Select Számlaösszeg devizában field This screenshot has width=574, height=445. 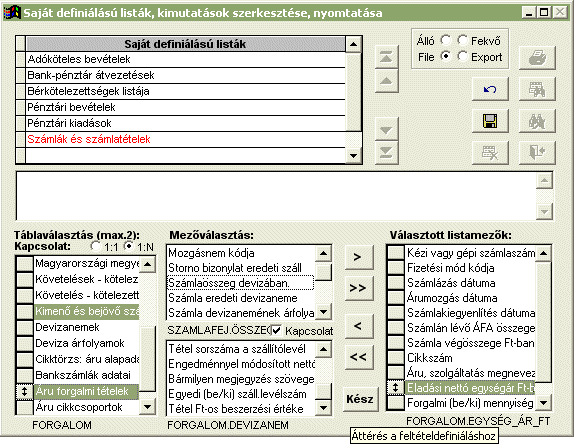click(x=241, y=283)
